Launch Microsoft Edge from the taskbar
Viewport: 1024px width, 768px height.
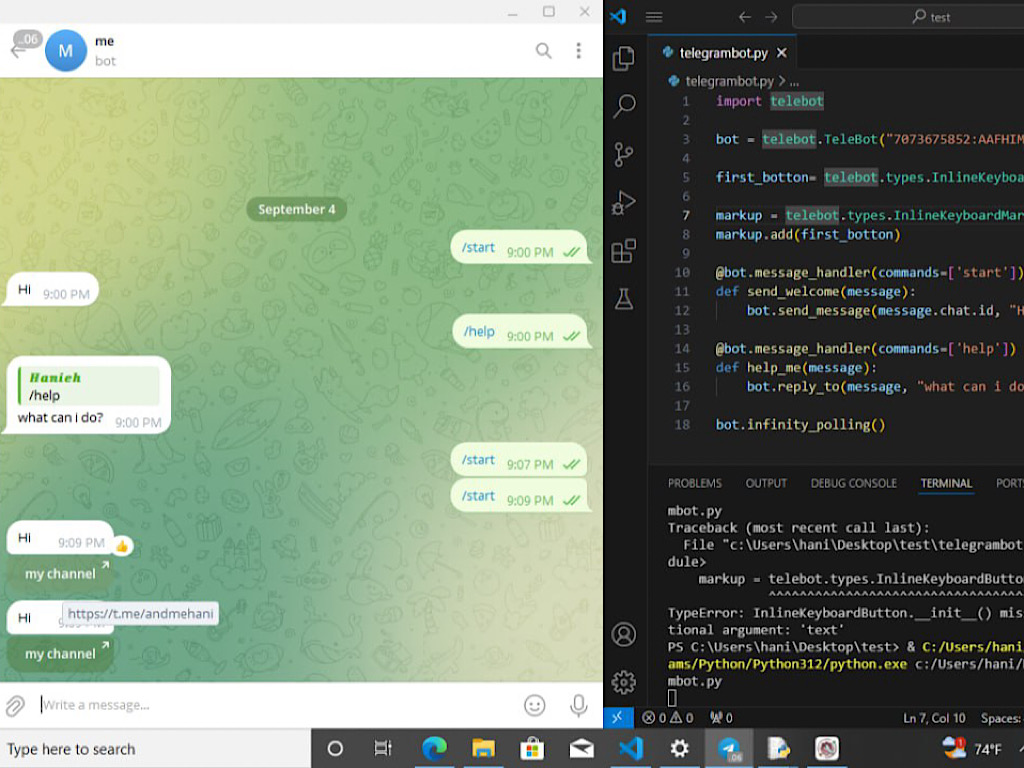click(x=434, y=748)
